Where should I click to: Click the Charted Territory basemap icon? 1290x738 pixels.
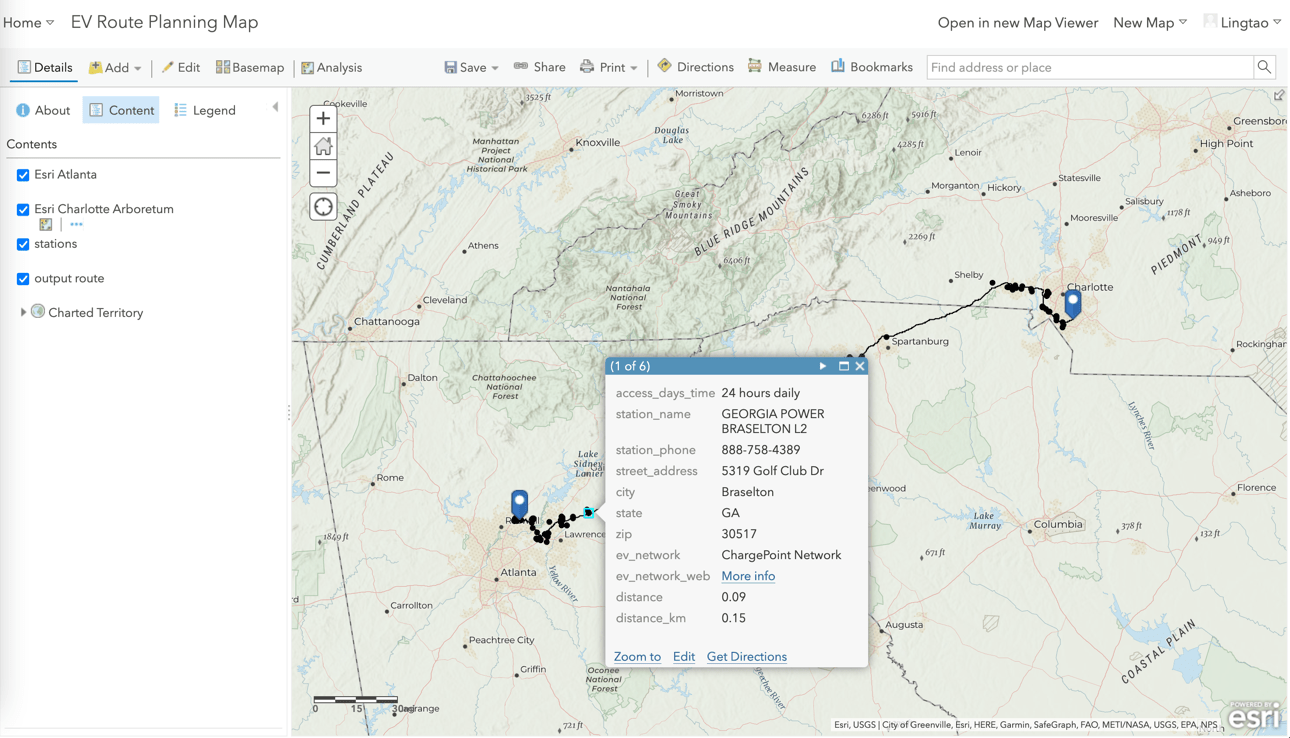pos(38,312)
